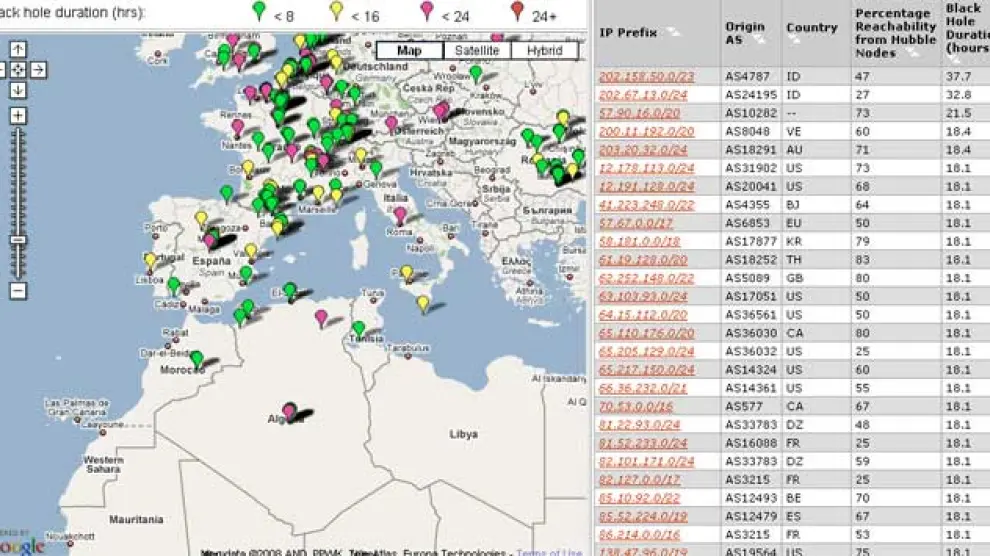Zoom out with the minus button

click(x=18, y=291)
